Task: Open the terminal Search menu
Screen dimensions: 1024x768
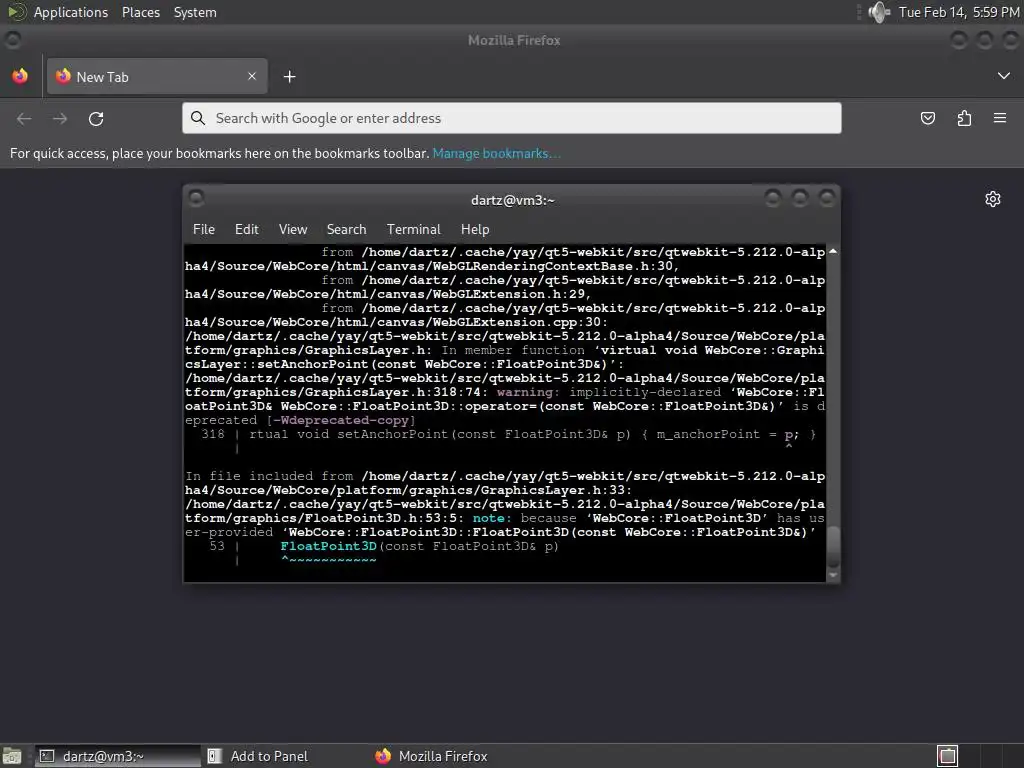Action: point(346,229)
